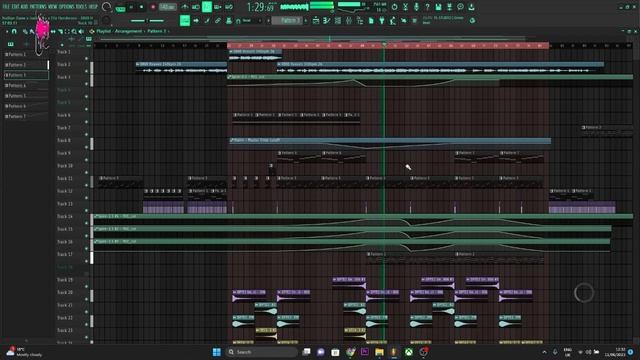Click the tempo tapper icon
This screenshot has height=360, width=640.
pos(393,20)
